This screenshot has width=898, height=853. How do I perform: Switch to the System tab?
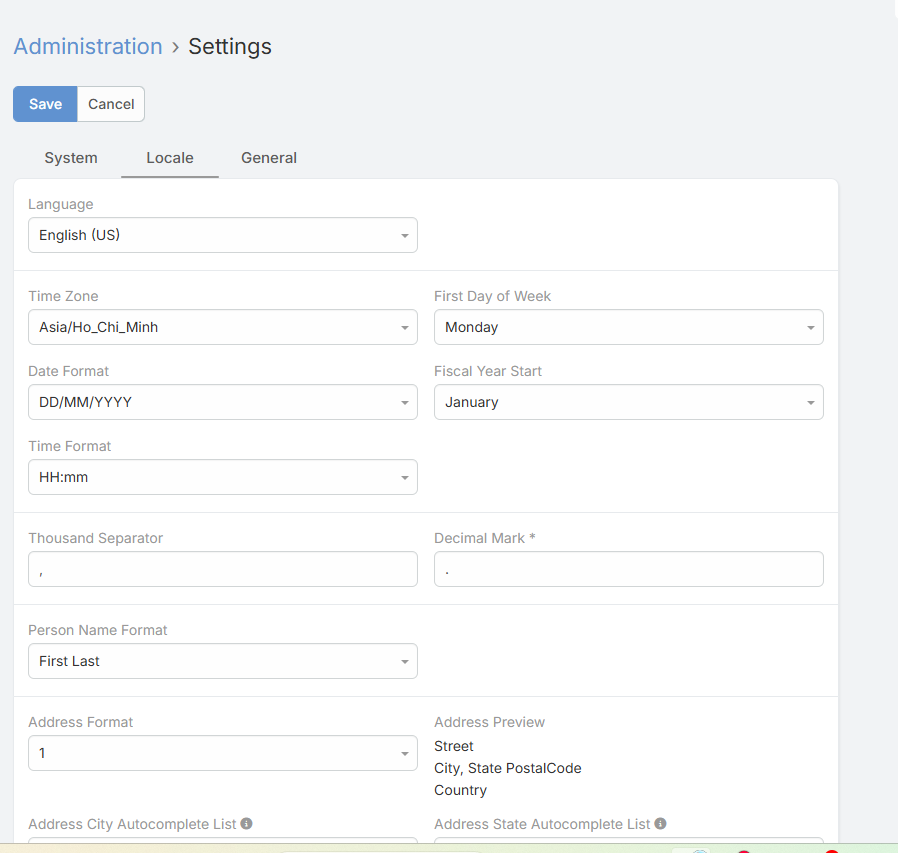pyautogui.click(x=71, y=158)
